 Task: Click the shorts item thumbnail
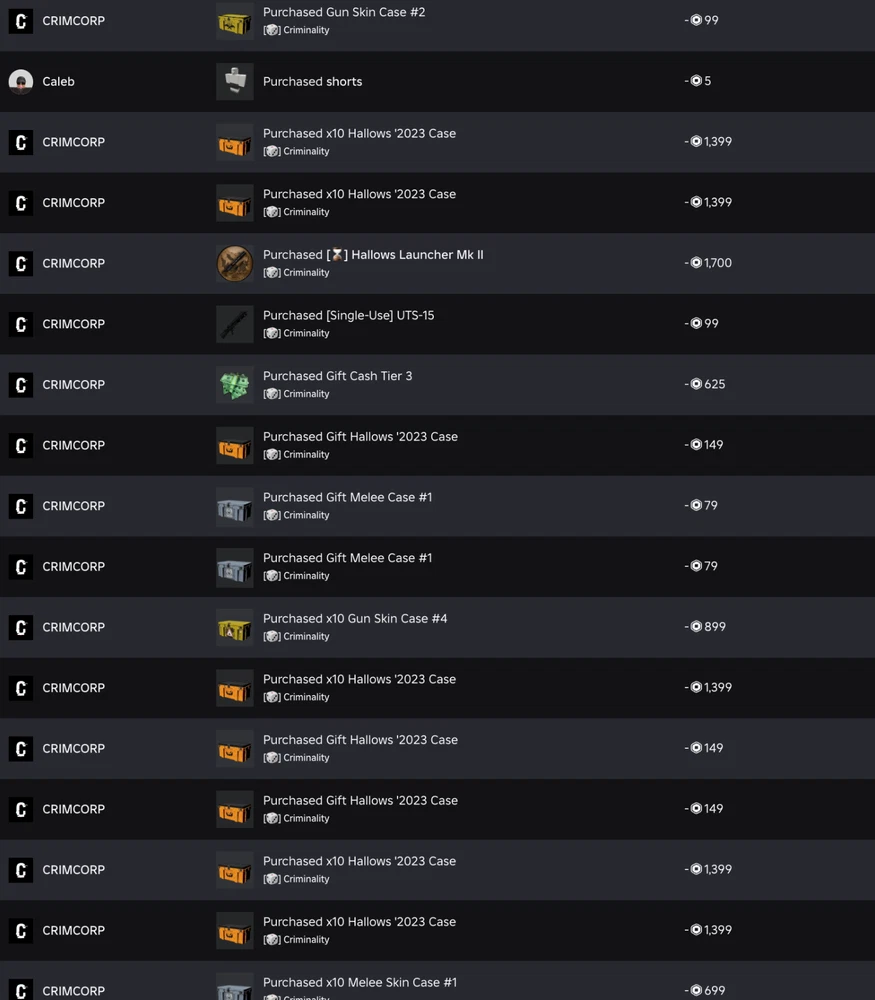235,82
